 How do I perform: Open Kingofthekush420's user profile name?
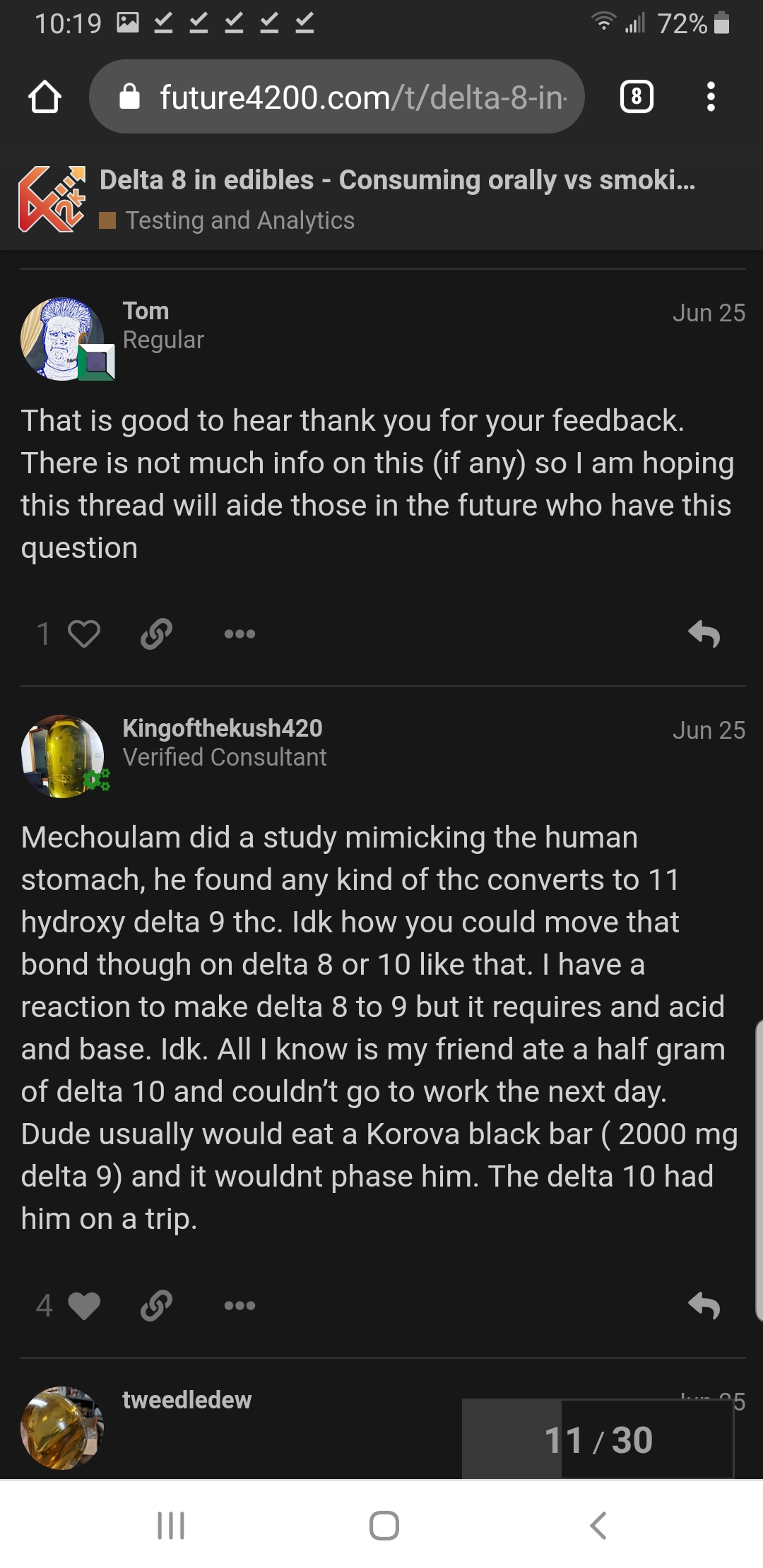223,728
